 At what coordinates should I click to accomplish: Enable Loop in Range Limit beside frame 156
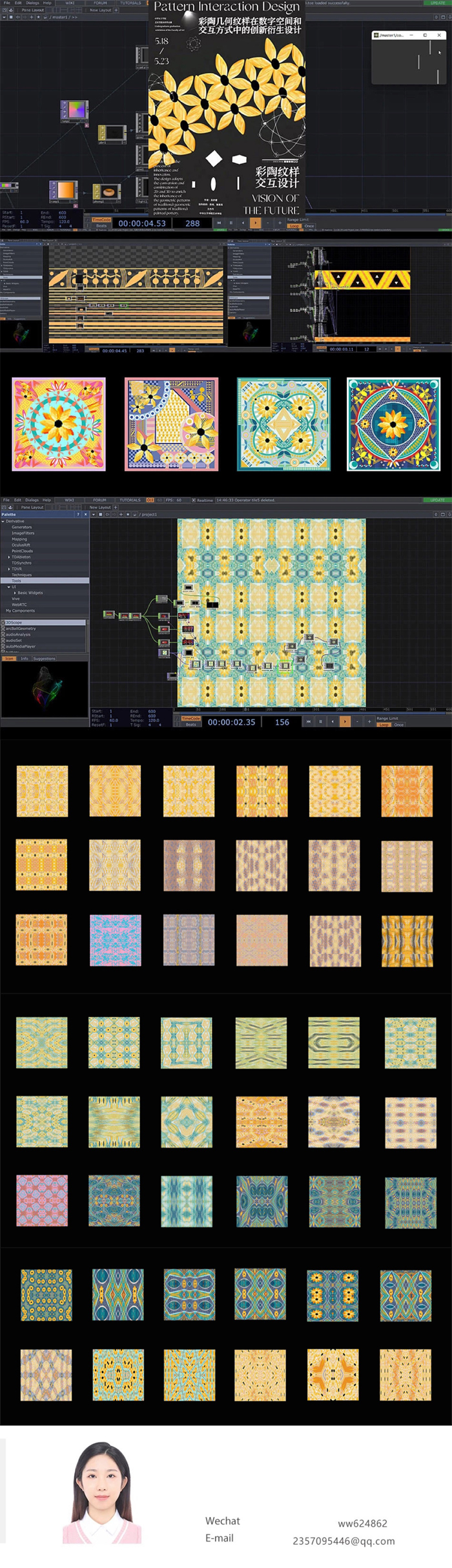(384, 725)
